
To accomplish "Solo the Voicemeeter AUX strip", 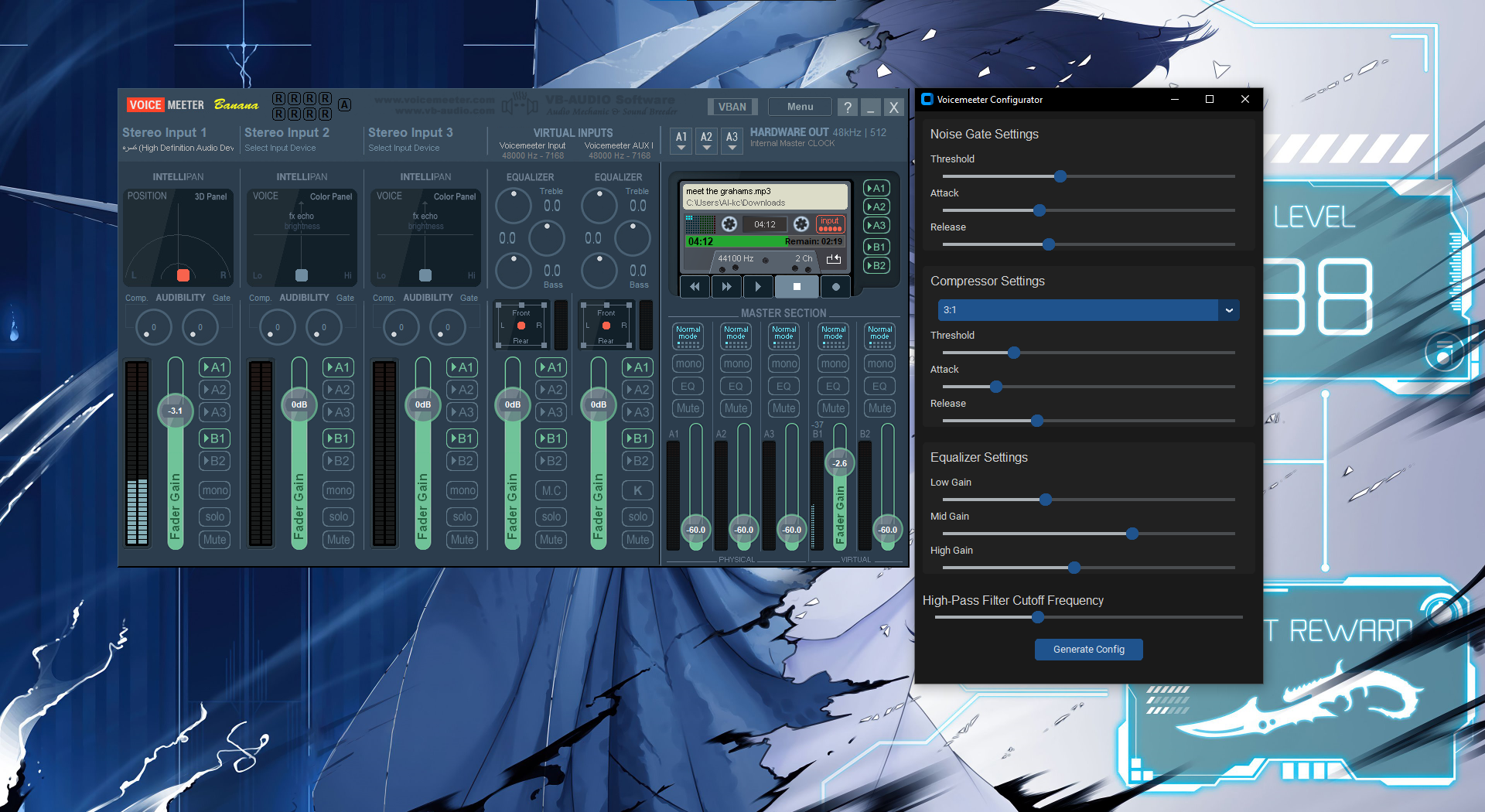I will pyautogui.click(x=638, y=517).
